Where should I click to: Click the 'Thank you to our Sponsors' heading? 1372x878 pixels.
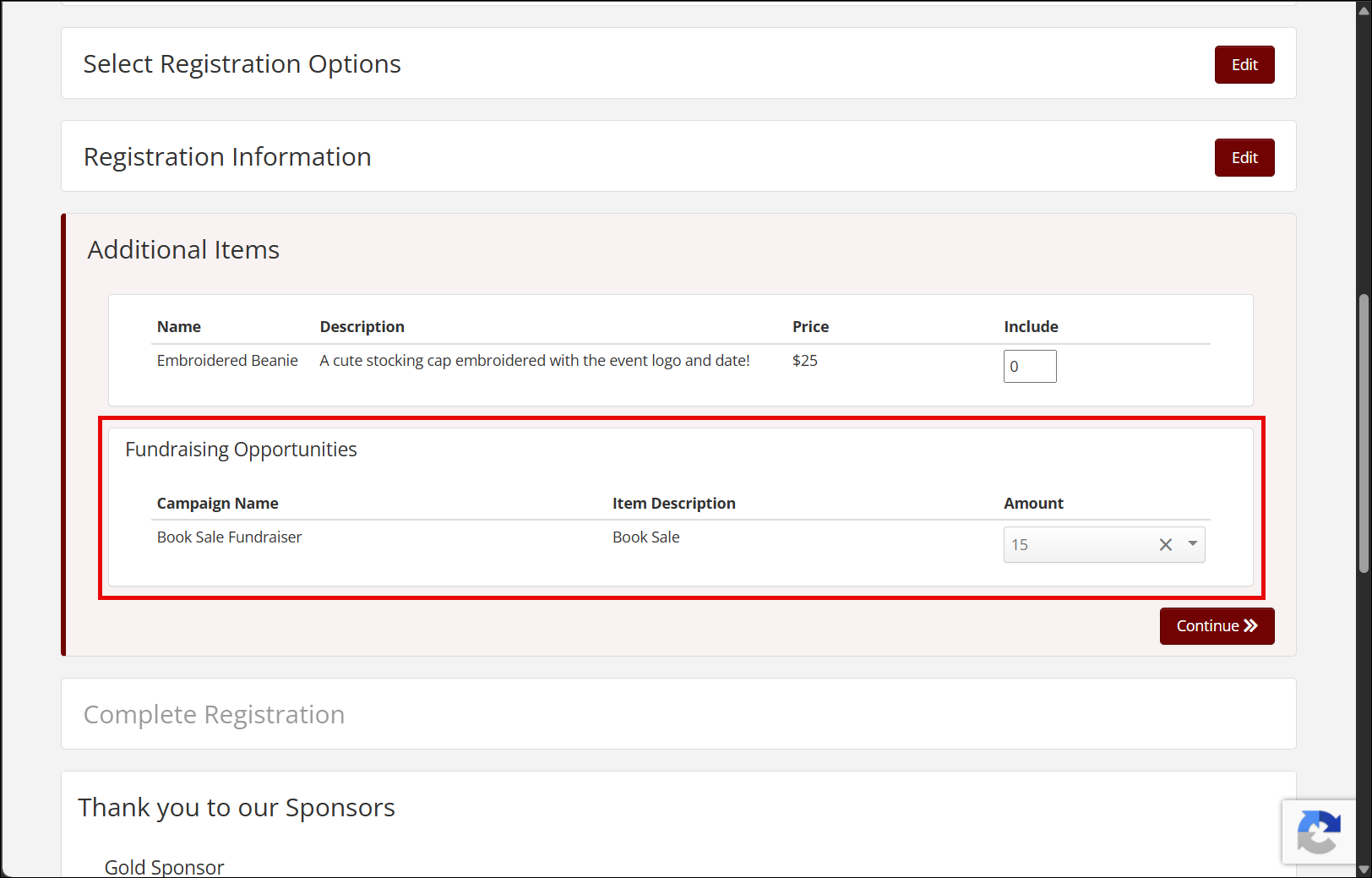(237, 808)
